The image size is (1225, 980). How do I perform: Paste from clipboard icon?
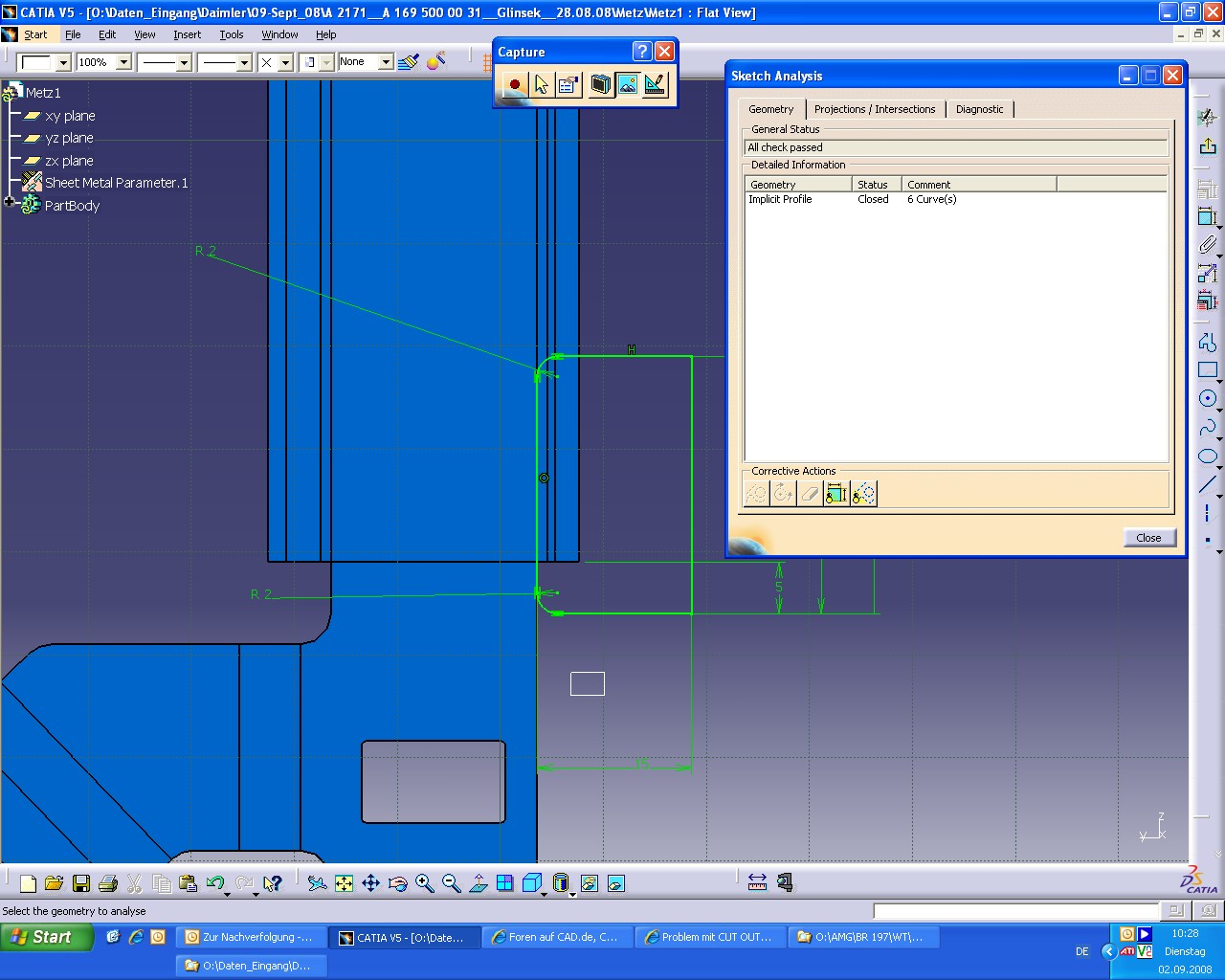189,883
